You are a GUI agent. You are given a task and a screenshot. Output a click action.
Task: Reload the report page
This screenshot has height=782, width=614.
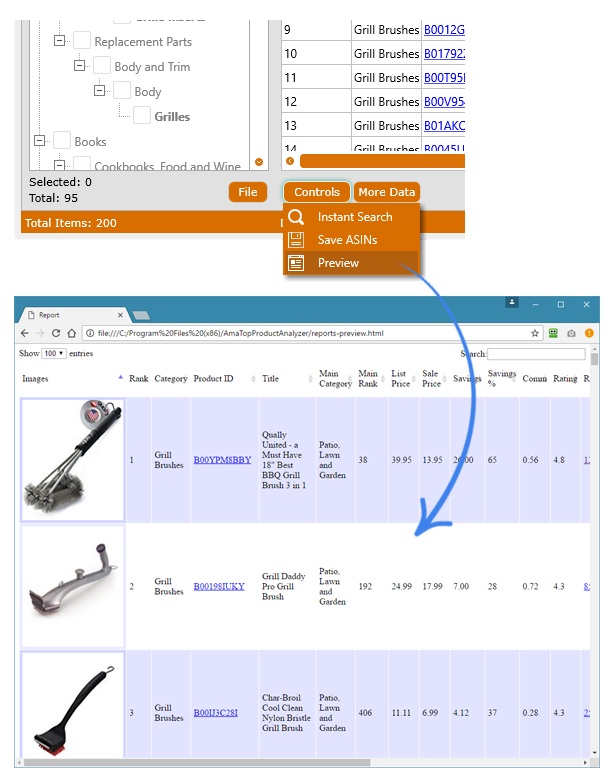(x=56, y=333)
